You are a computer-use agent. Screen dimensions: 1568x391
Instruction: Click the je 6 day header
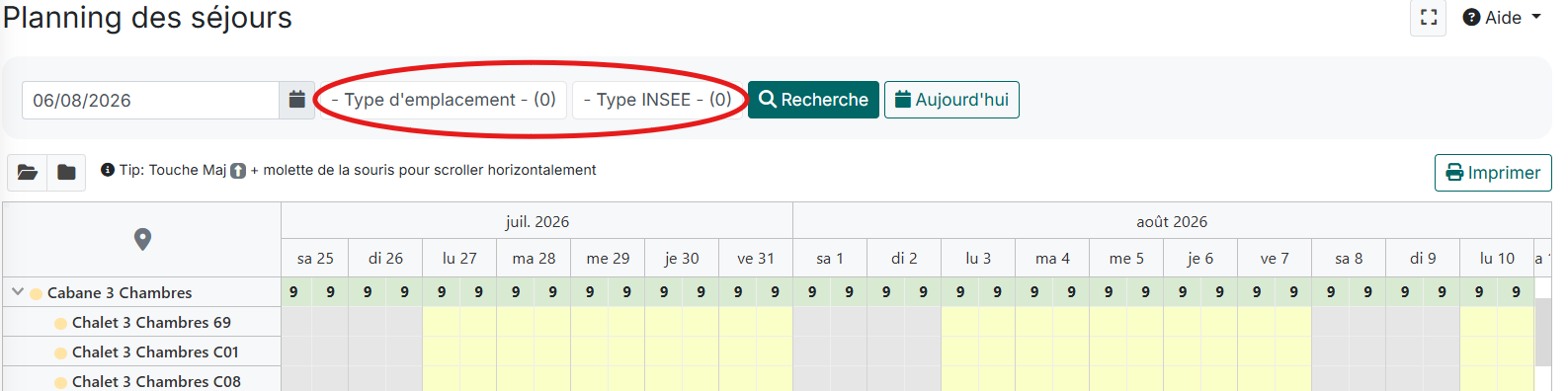pos(1200,259)
